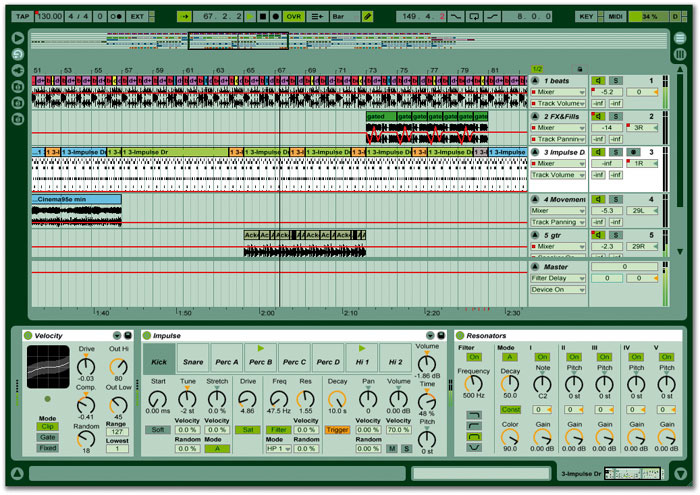Click the arrangement record button
Image resolution: width=700 pixels, height=495 pixels.
273,17
